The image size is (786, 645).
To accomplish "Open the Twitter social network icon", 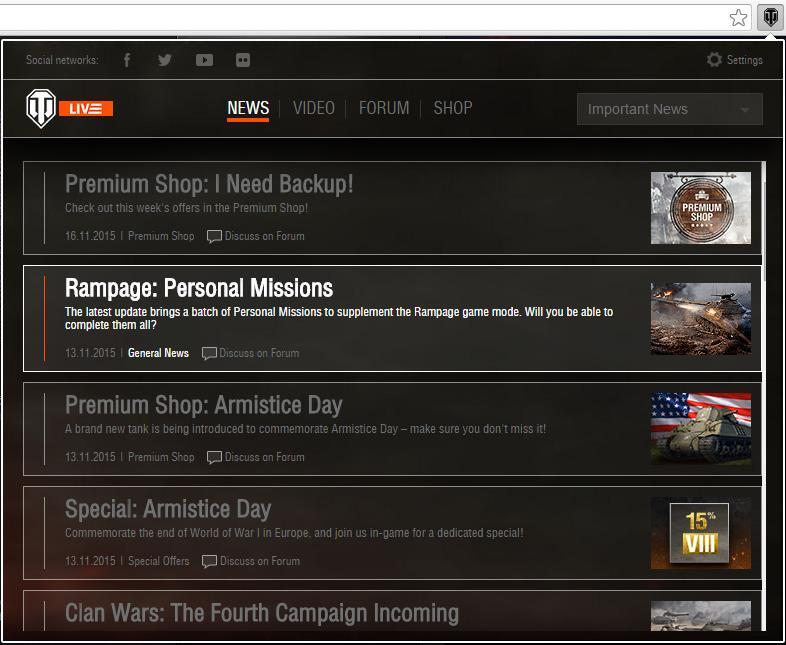I will [x=165, y=60].
